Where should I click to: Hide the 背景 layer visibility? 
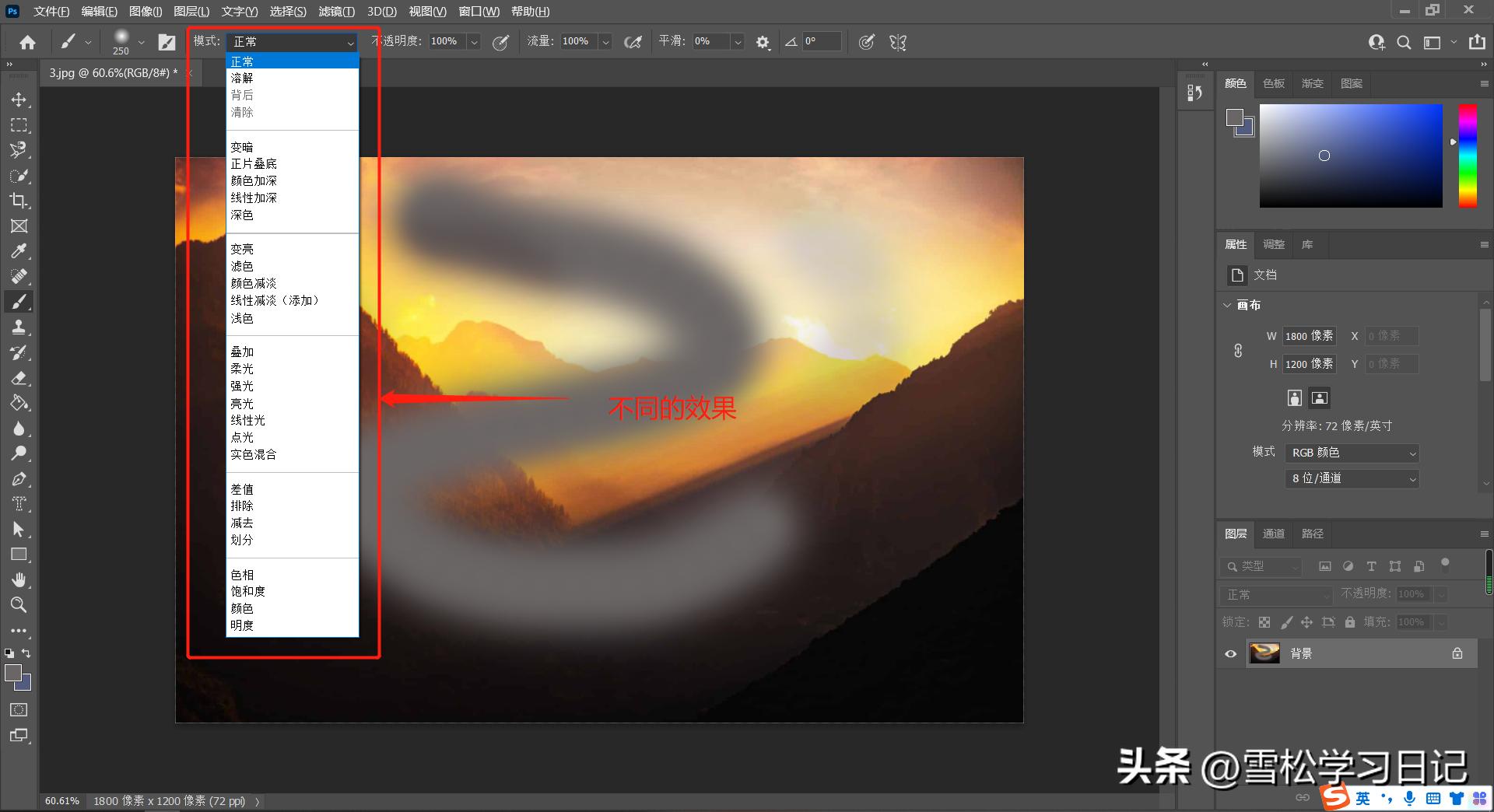point(1229,653)
